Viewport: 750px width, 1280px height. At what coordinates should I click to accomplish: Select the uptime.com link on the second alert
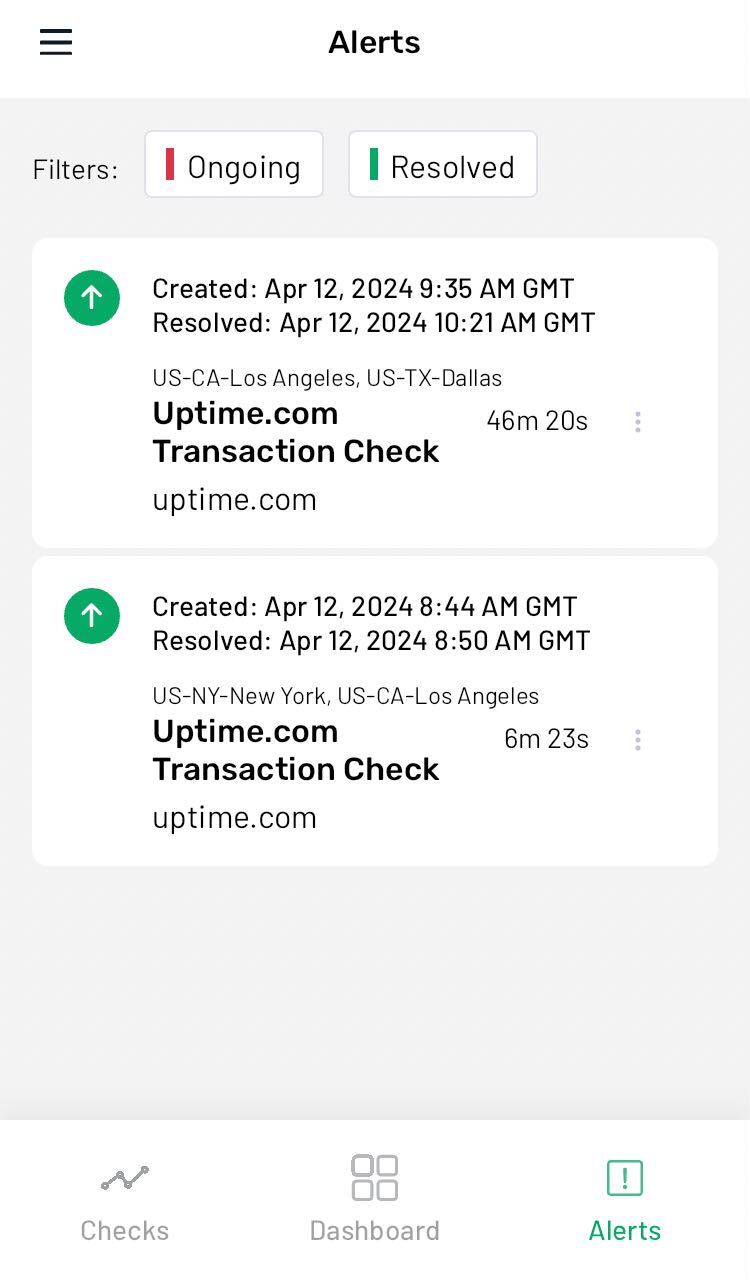[234, 817]
